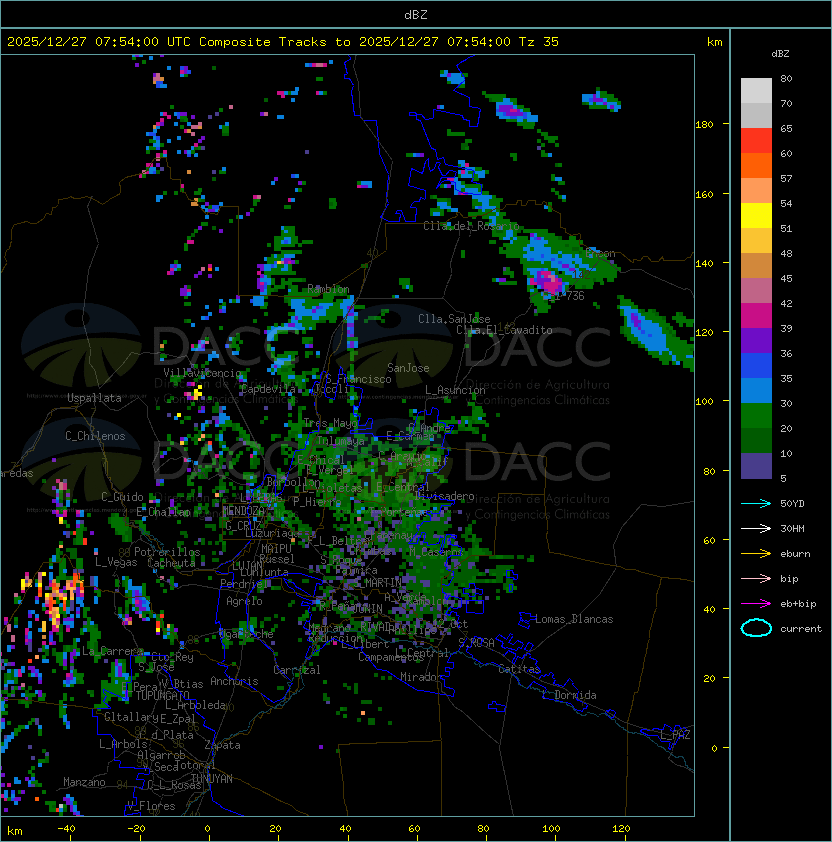Click the C_Guido place label
This screenshot has width=832, height=842.
[122, 497]
